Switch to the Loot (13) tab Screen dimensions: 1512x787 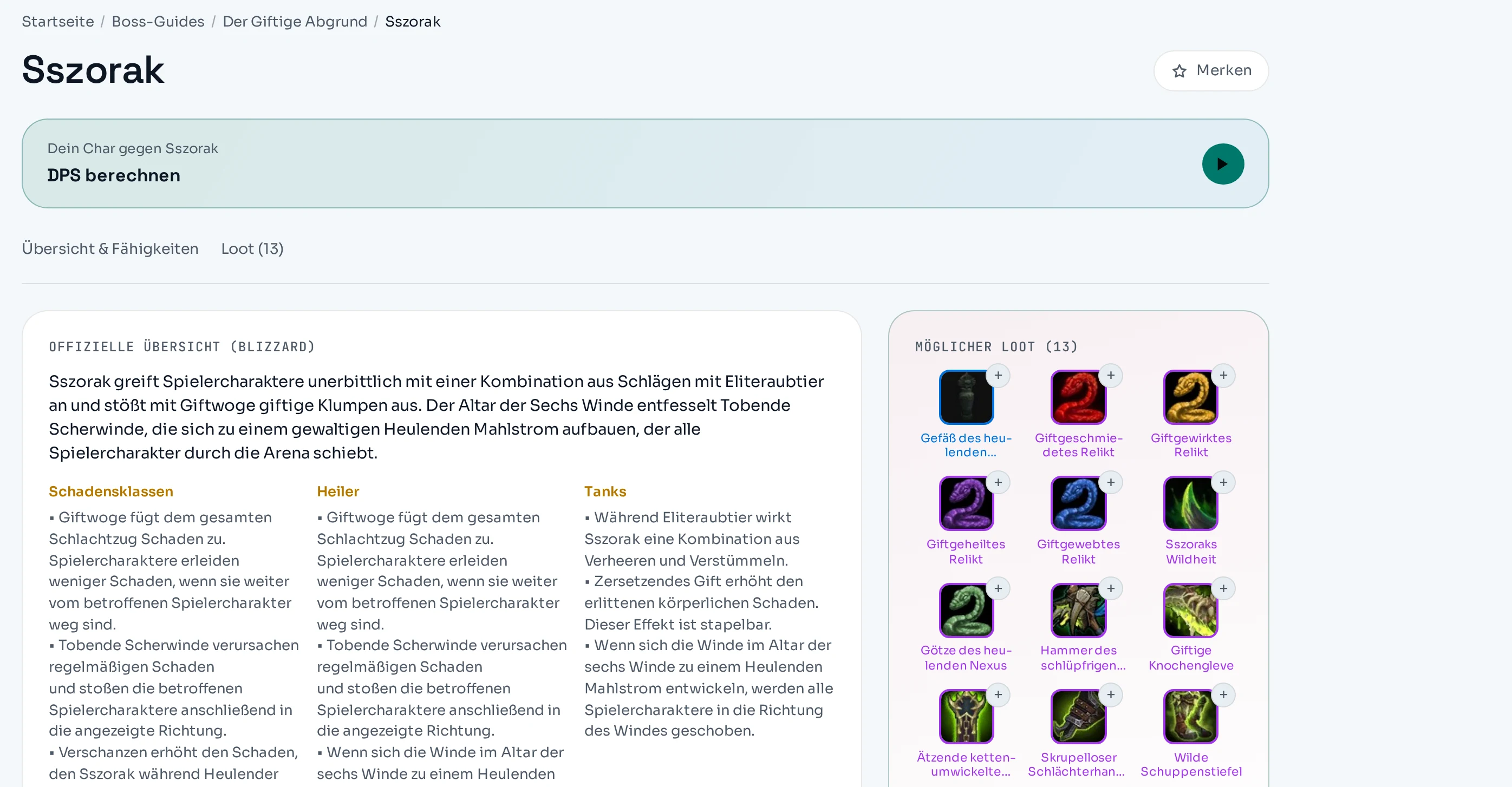[x=252, y=248]
